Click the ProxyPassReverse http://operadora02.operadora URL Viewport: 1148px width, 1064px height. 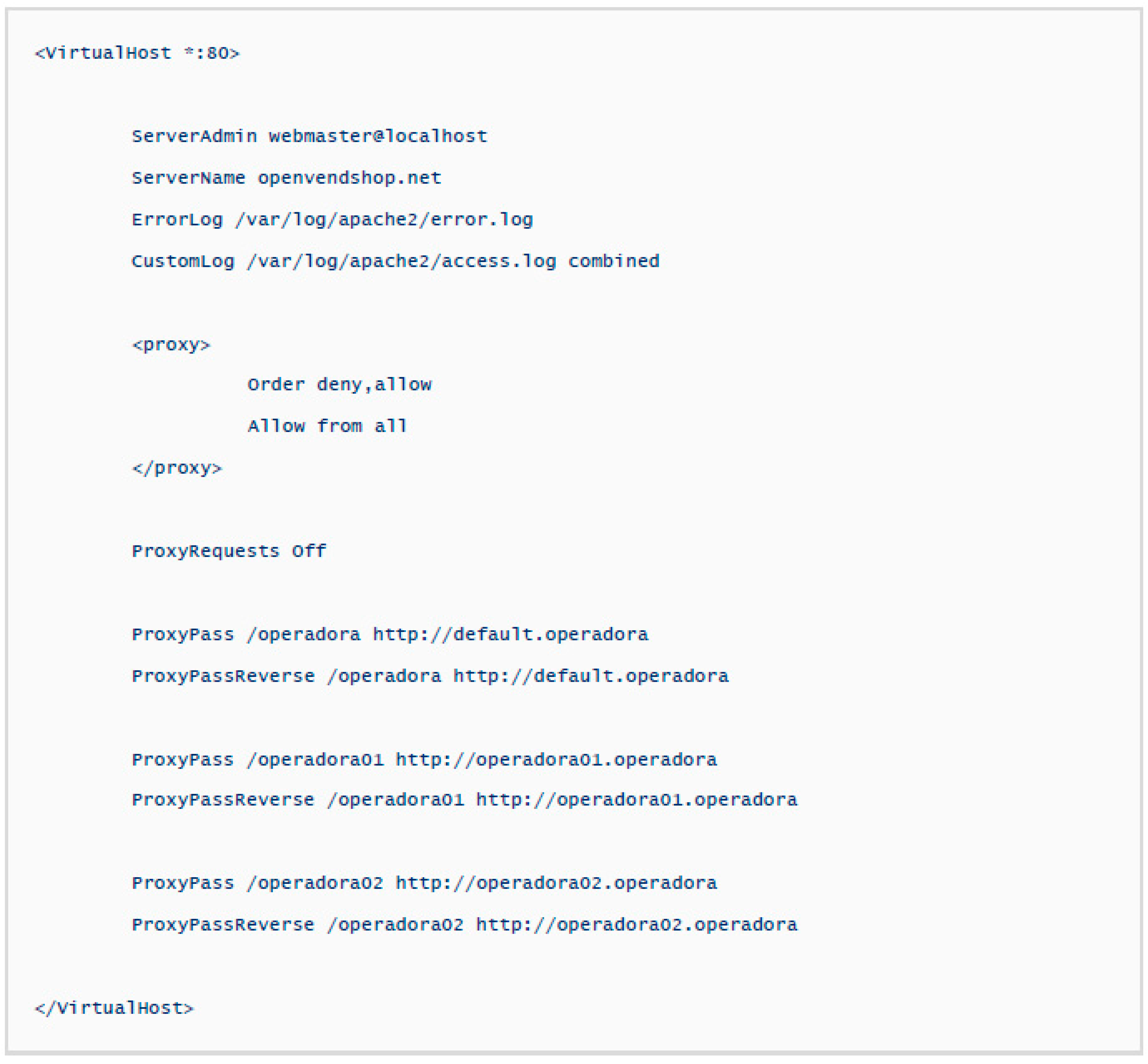[636, 925]
